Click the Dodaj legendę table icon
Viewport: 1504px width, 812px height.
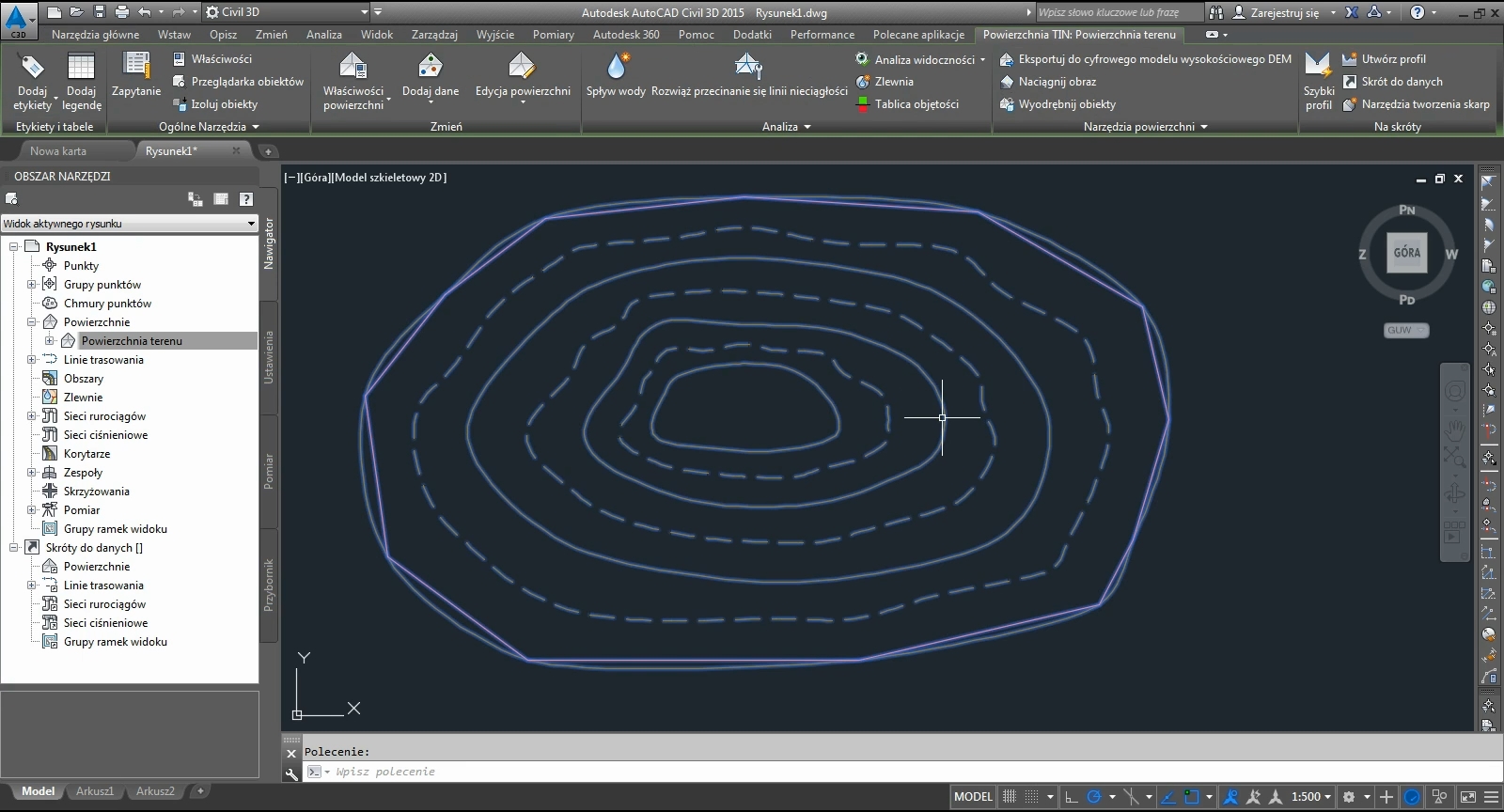(x=81, y=67)
